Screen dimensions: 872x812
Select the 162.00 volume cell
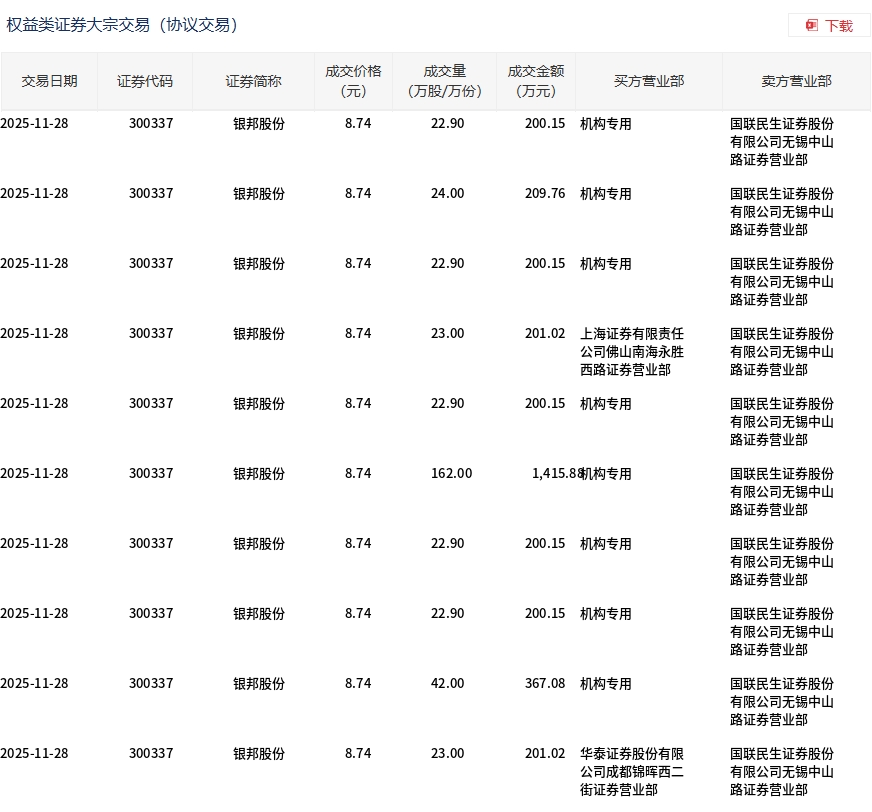click(x=451, y=473)
